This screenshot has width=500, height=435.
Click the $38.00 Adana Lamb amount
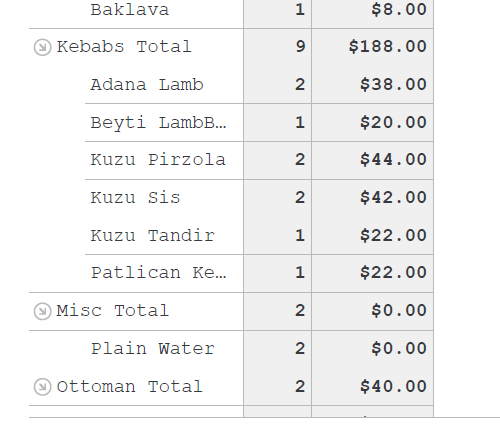coord(393,84)
